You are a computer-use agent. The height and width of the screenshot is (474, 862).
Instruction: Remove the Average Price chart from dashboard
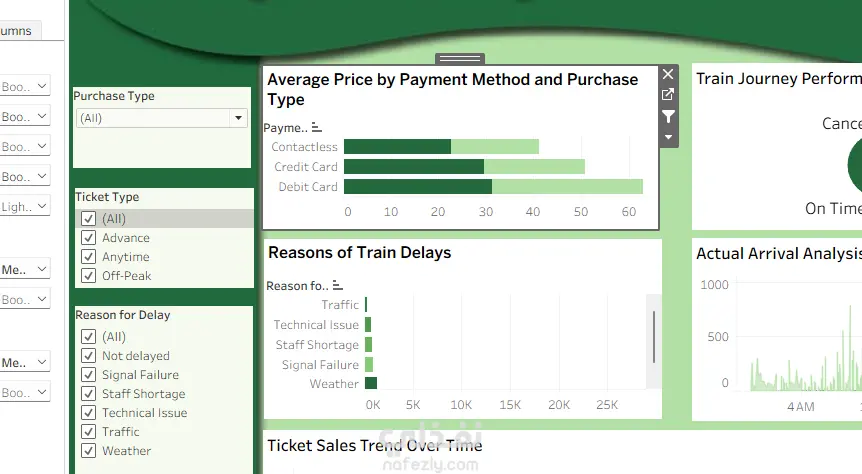pyautogui.click(x=668, y=74)
